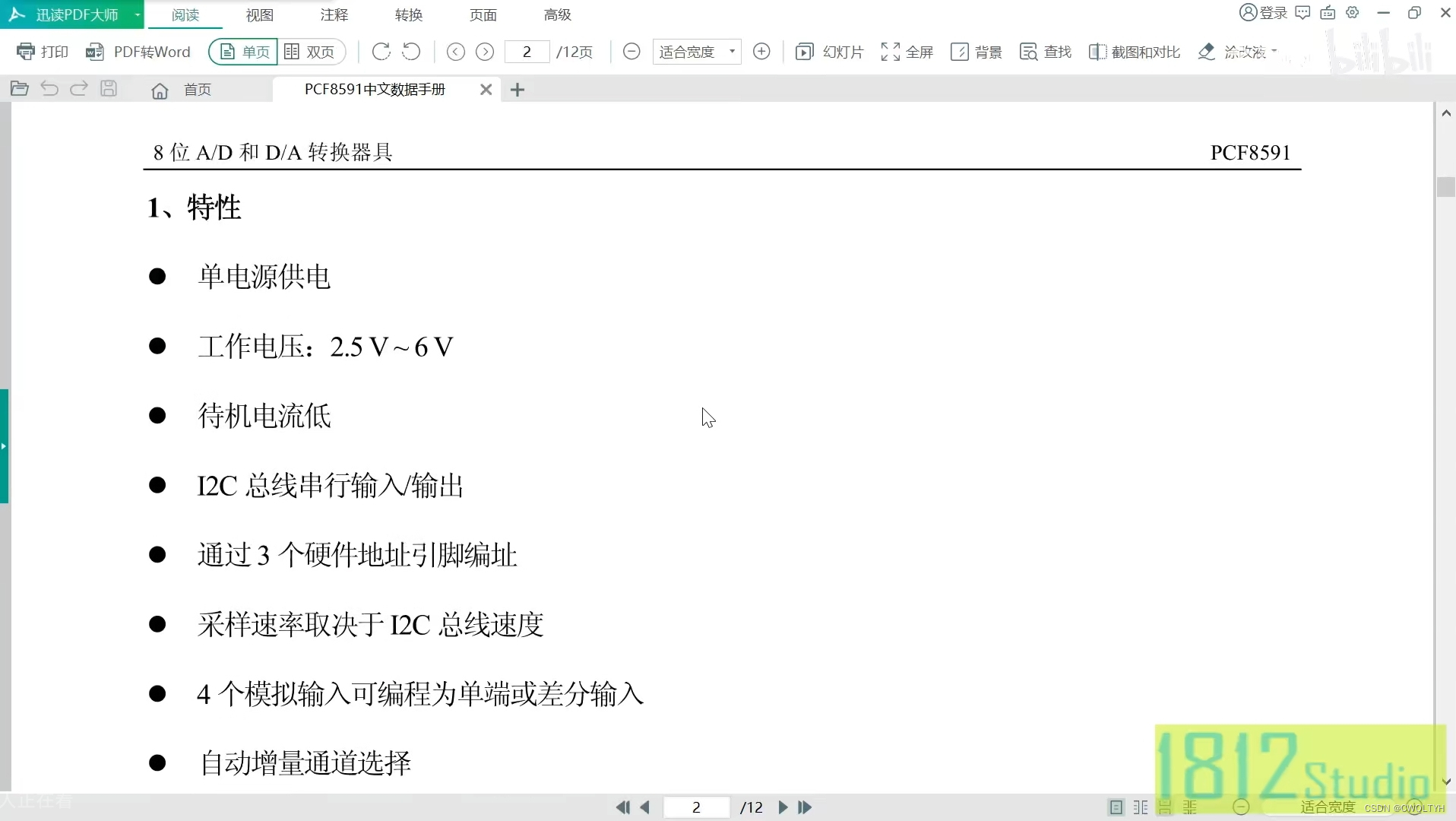1456x821 pixels.
Task: Open the 查找 search tool
Action: point(1045,52)
